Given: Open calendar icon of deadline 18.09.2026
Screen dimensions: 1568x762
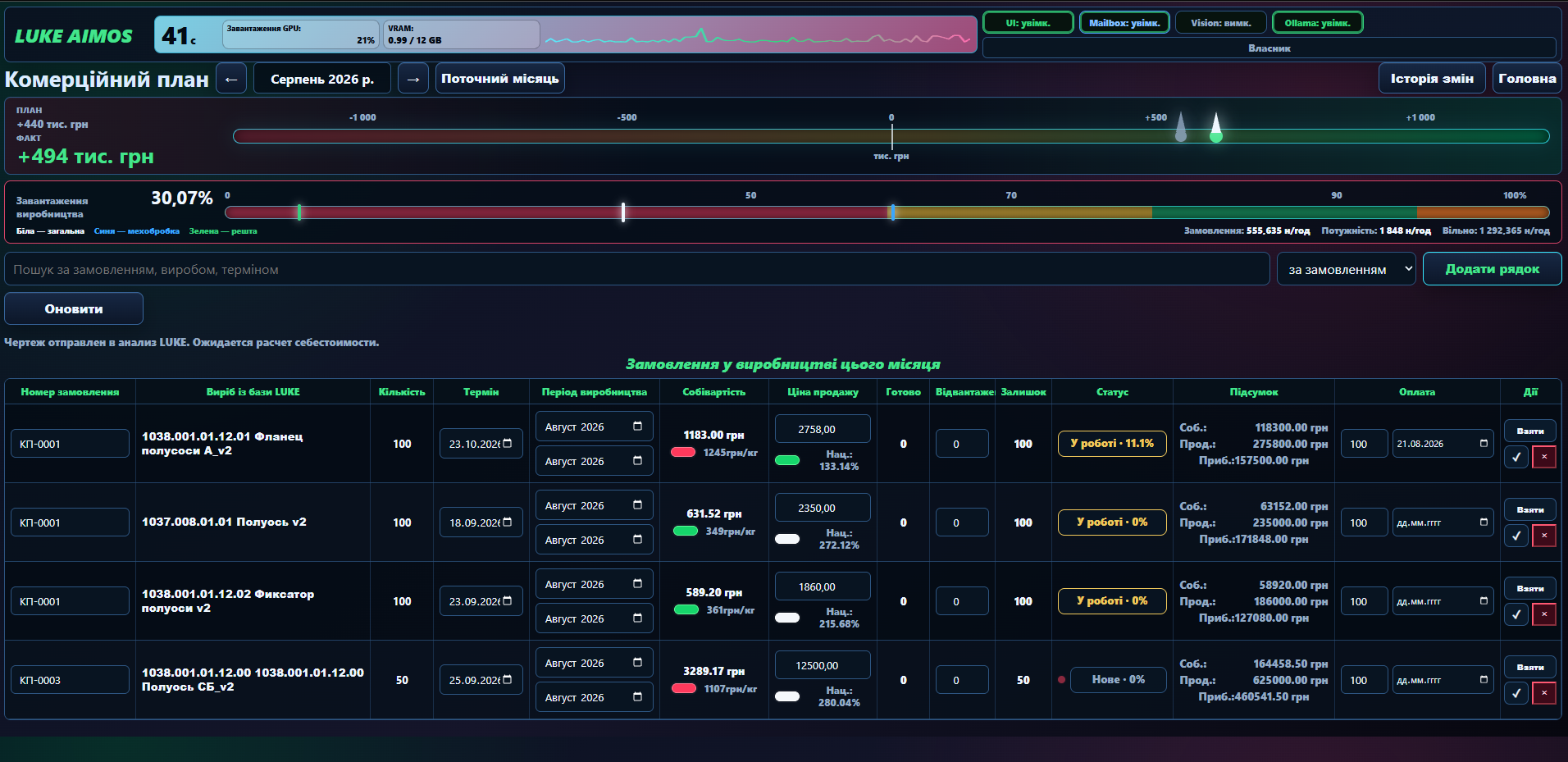Looking at the screenshot, I should pos(508,522).
